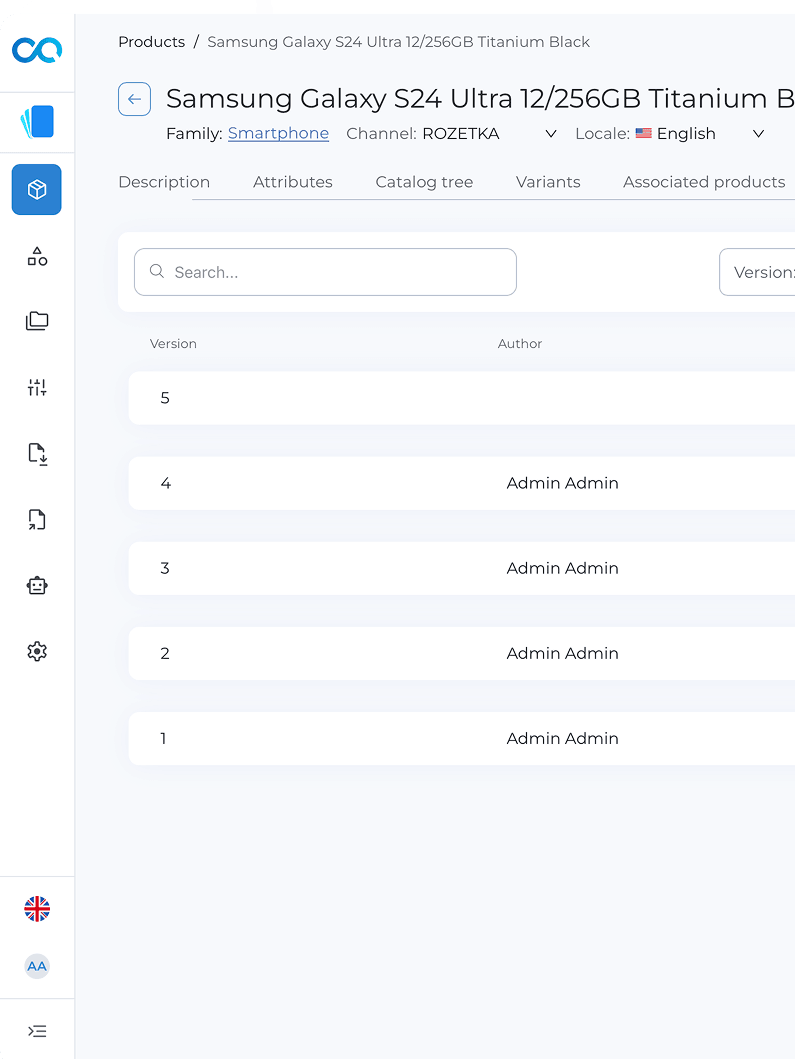This screenshot has height=1059, width=795.
Task: Open the blue cards icon in sidebar
Action: click(x=37, y=122)
